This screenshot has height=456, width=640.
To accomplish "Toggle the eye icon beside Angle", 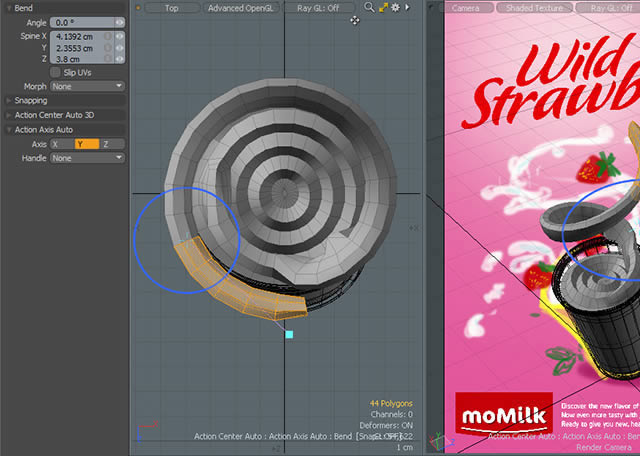I will 119,22.
